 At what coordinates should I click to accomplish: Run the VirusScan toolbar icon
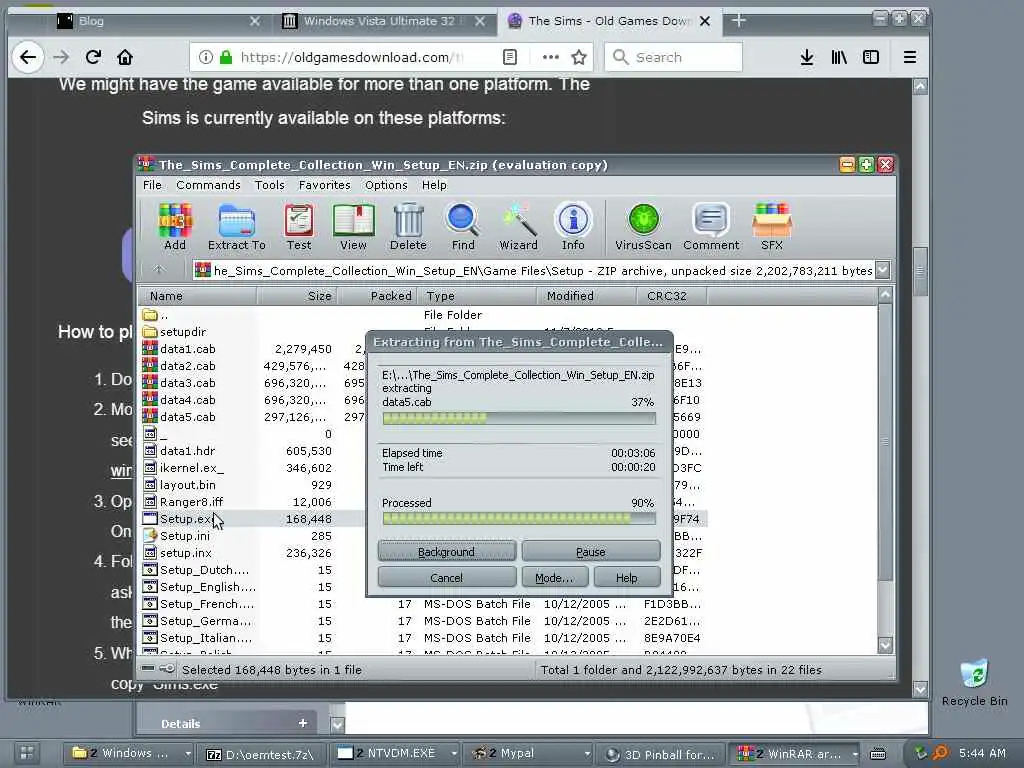[643, 227]
